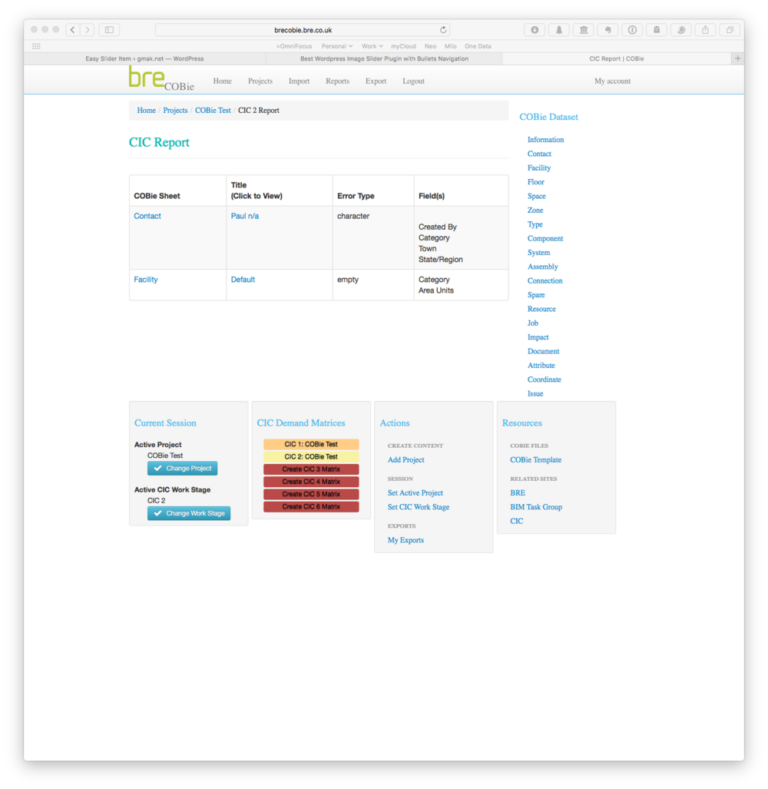The height and width of the screenshot is (789, 768).
Task: Click the bre COBie logo
Action: pyautogui.click(x=161, y=80)
